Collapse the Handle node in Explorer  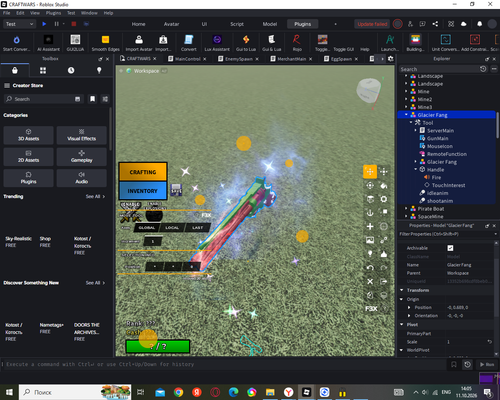coord(416,169)
